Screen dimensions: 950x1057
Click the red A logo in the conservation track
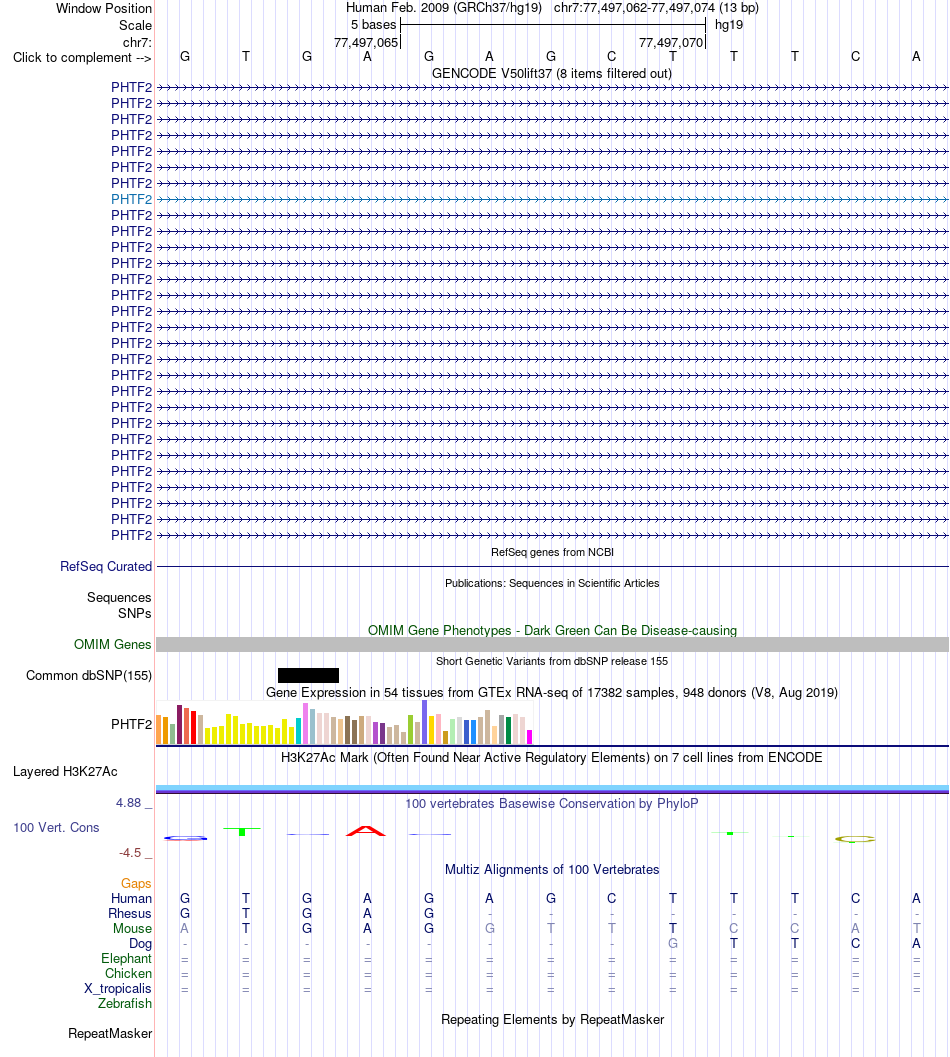[366, 830]
